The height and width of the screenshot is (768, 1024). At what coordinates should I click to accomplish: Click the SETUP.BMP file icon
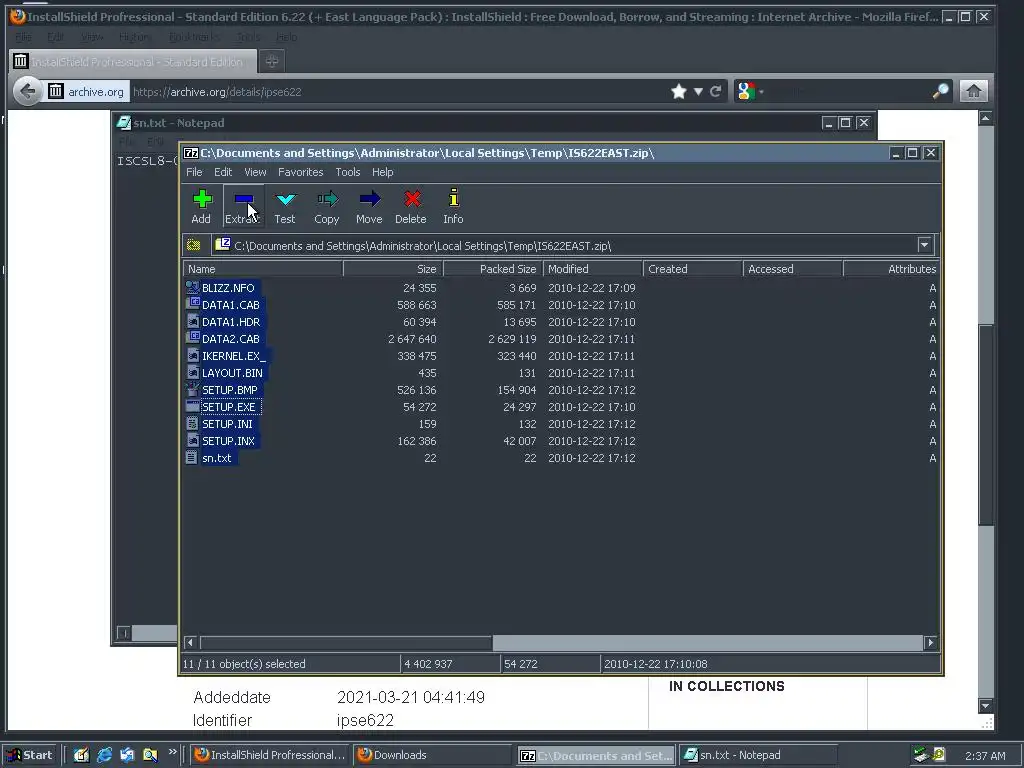pos(192,389)
